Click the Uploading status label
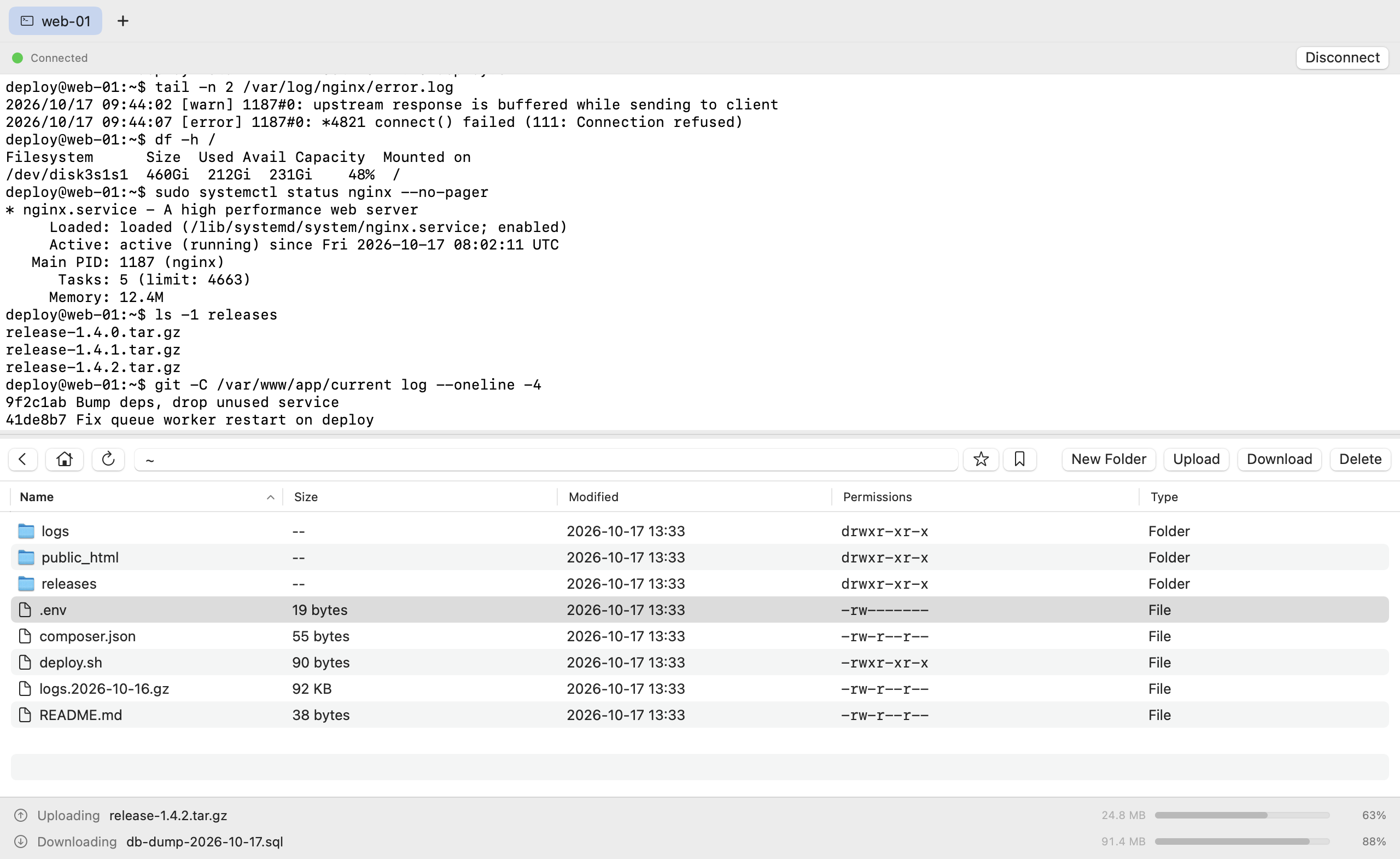1400x859 pixels. 68,815
